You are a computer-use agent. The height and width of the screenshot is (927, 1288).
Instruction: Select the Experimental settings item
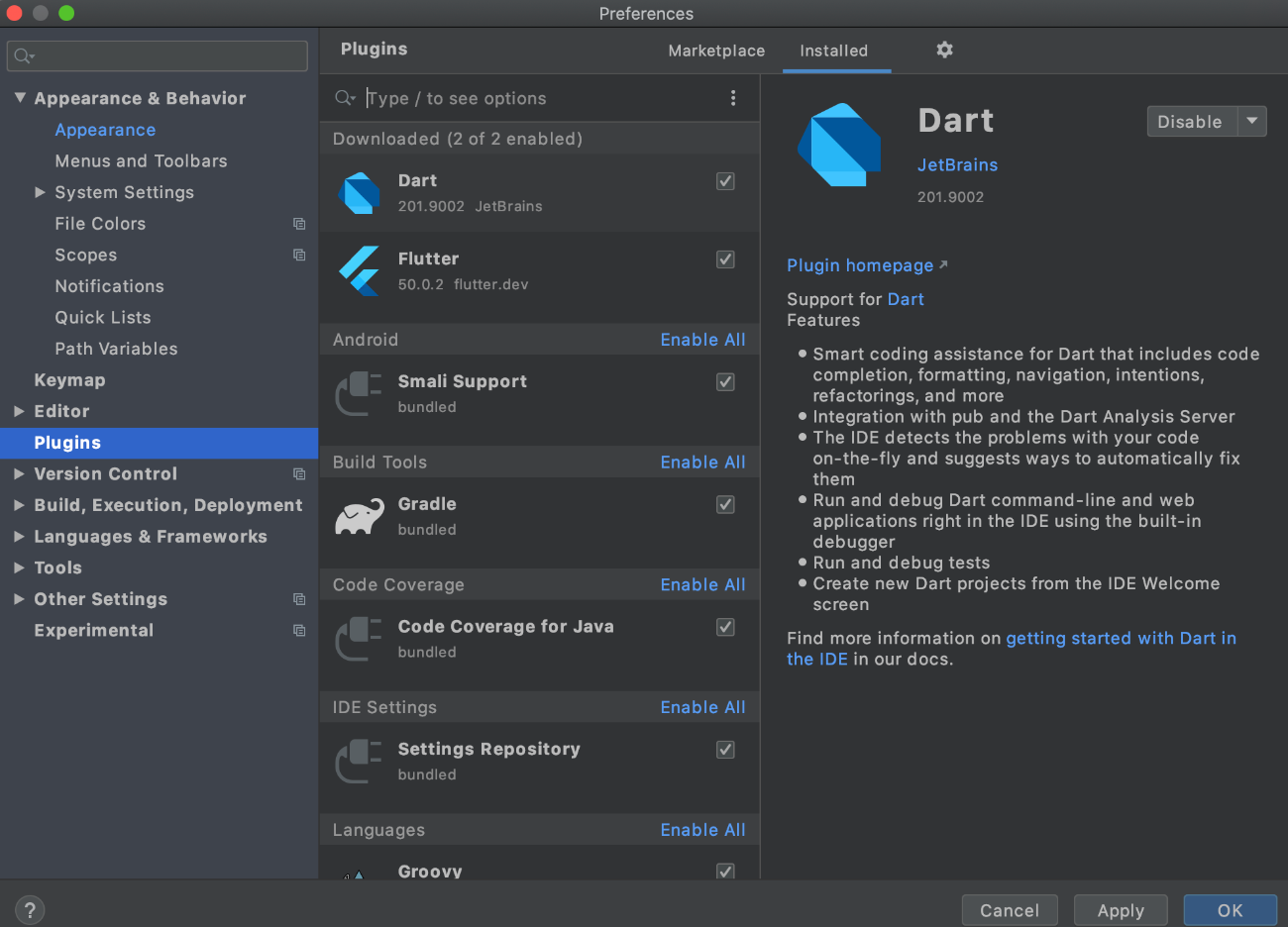coord(93,631)
